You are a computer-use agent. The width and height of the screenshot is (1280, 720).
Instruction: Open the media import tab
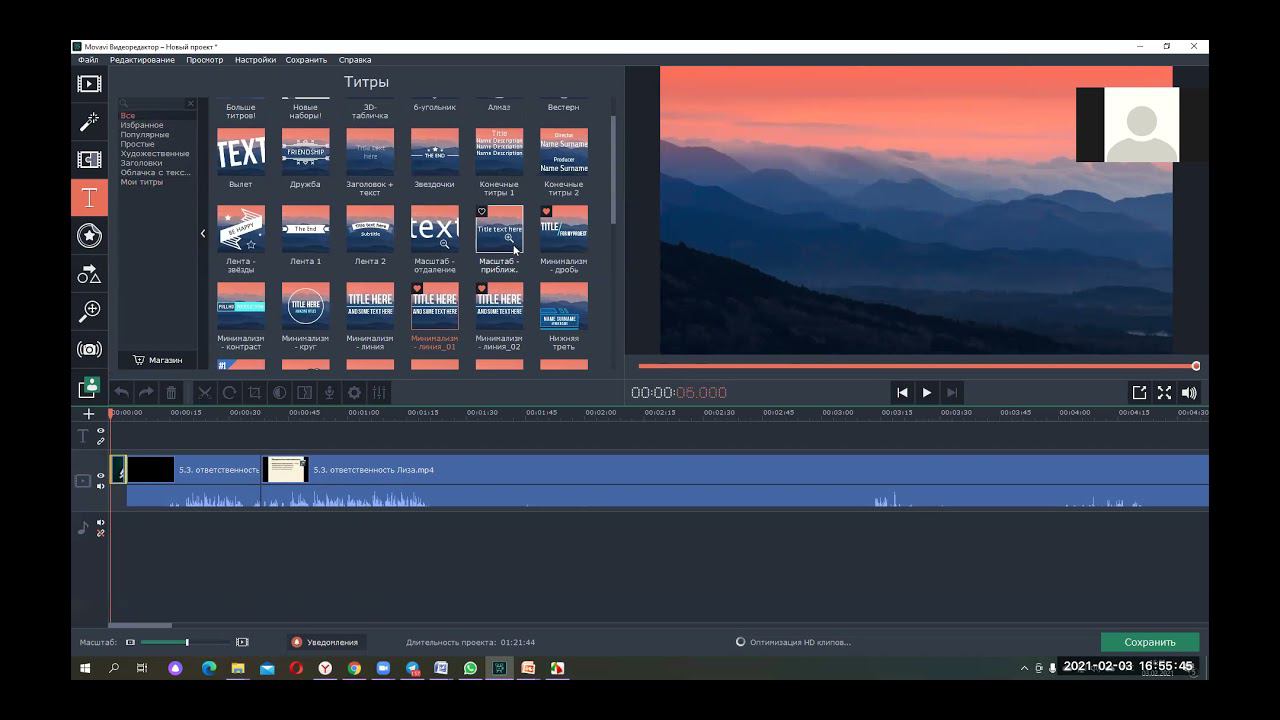pyautogui.click(x=89, y=84)
